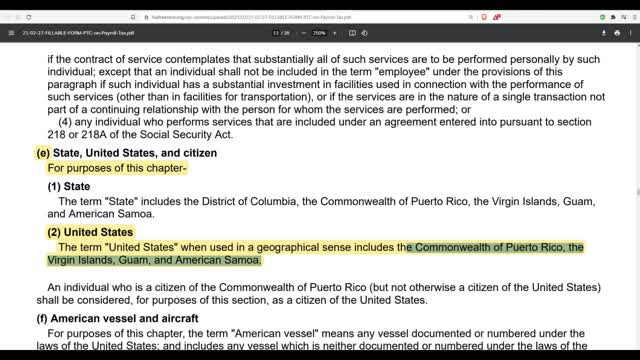Download the PDF file
The width and height of the screenshot is (640, 360).
604,33
